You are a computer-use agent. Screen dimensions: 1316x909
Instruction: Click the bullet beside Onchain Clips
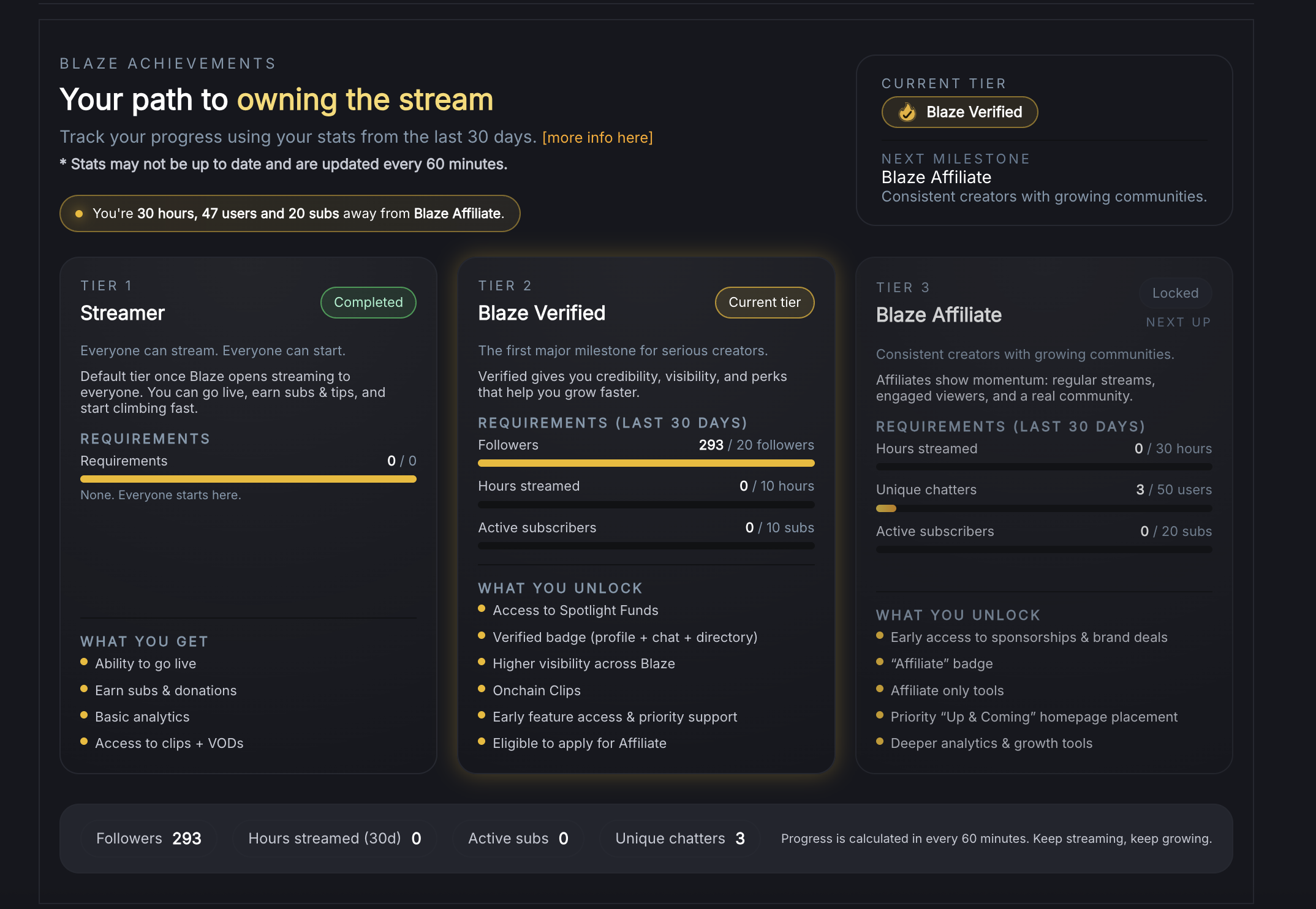(x=482, y=689)
